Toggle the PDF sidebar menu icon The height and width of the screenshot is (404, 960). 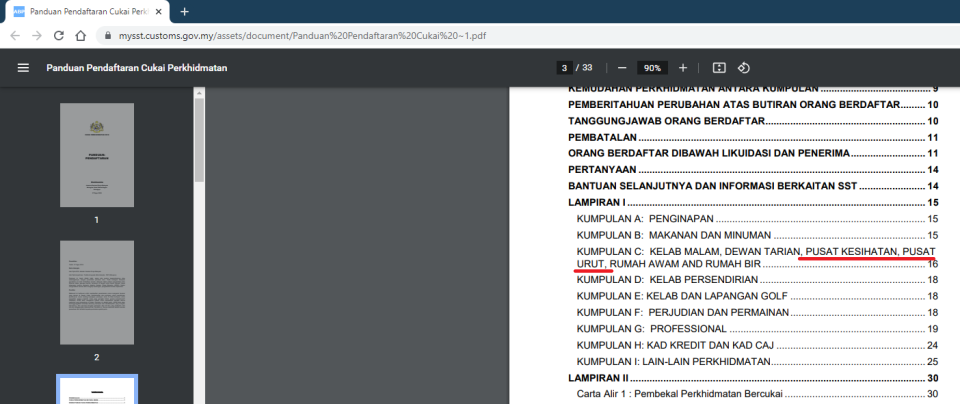coord(23,68)
